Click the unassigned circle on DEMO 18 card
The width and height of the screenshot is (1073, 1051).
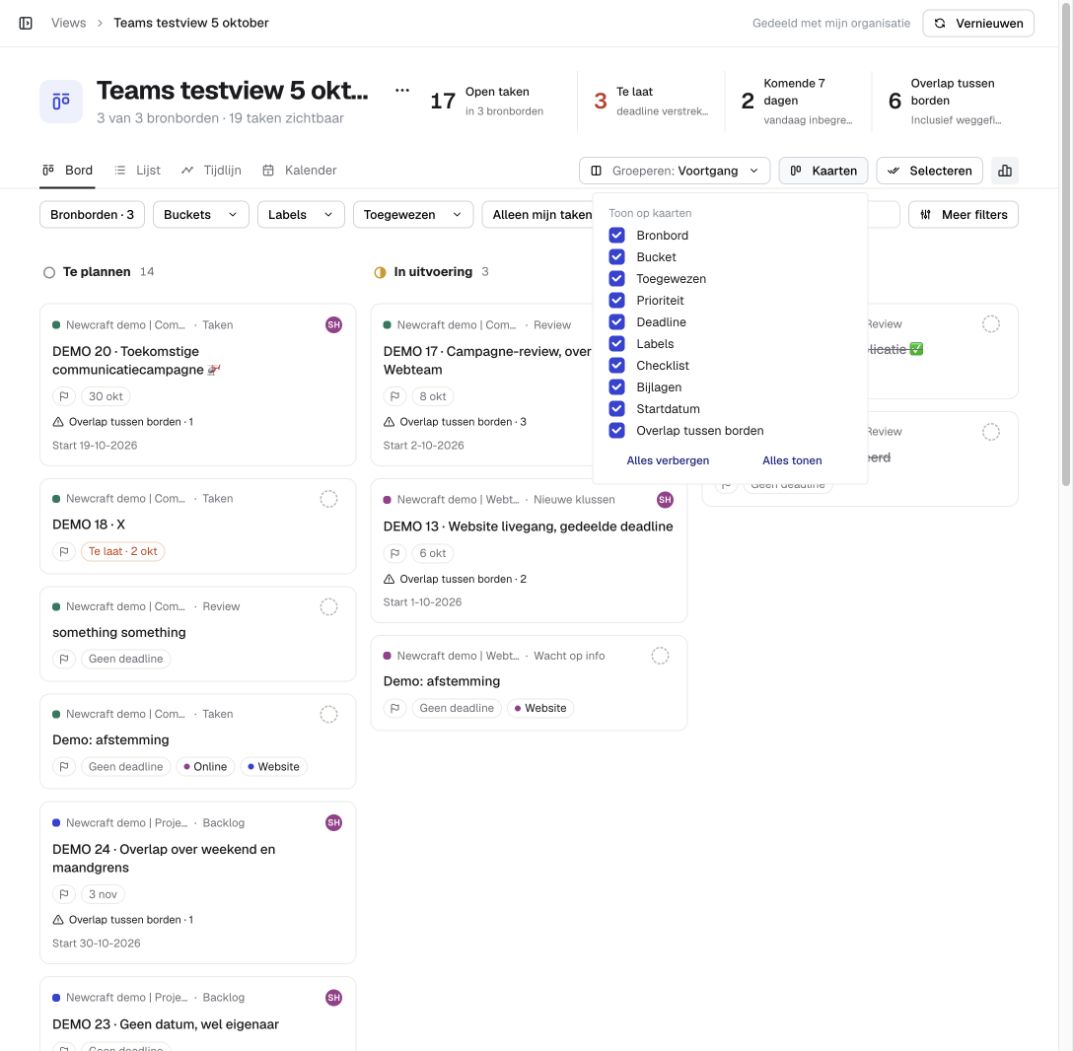pos(329,499)
